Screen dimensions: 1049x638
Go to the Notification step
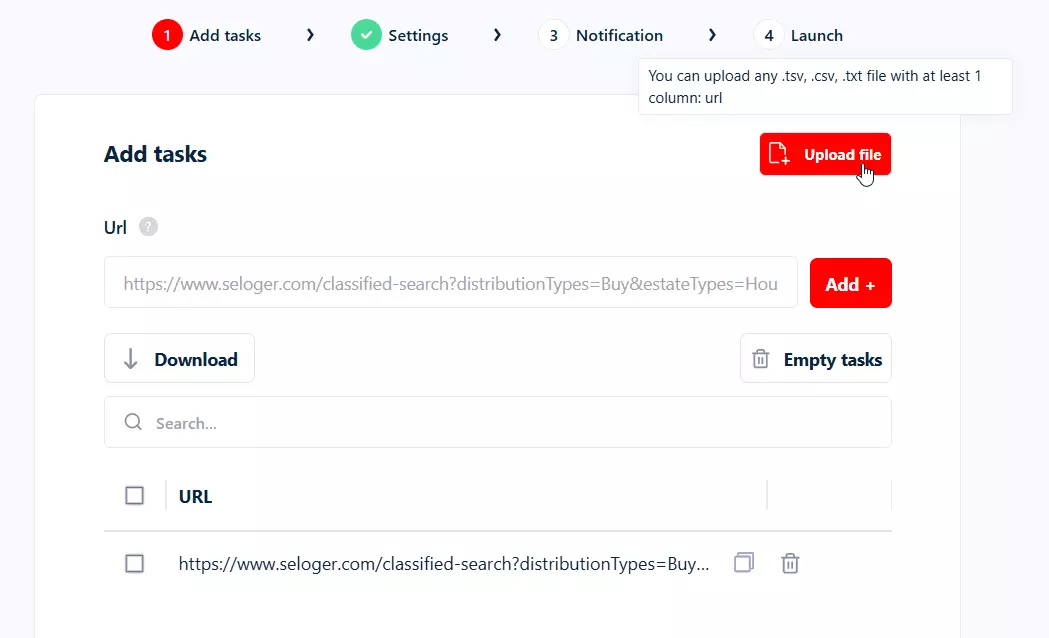601,35
